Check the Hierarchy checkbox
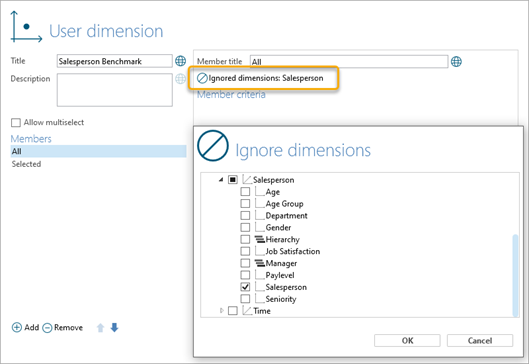The image size is (529, 364). [245, 239]
